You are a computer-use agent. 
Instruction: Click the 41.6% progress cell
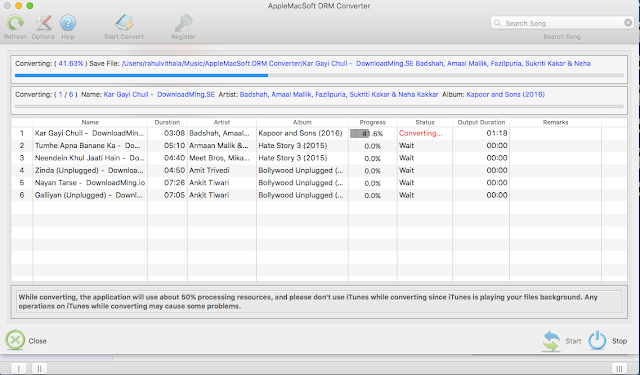click(372, 133)
